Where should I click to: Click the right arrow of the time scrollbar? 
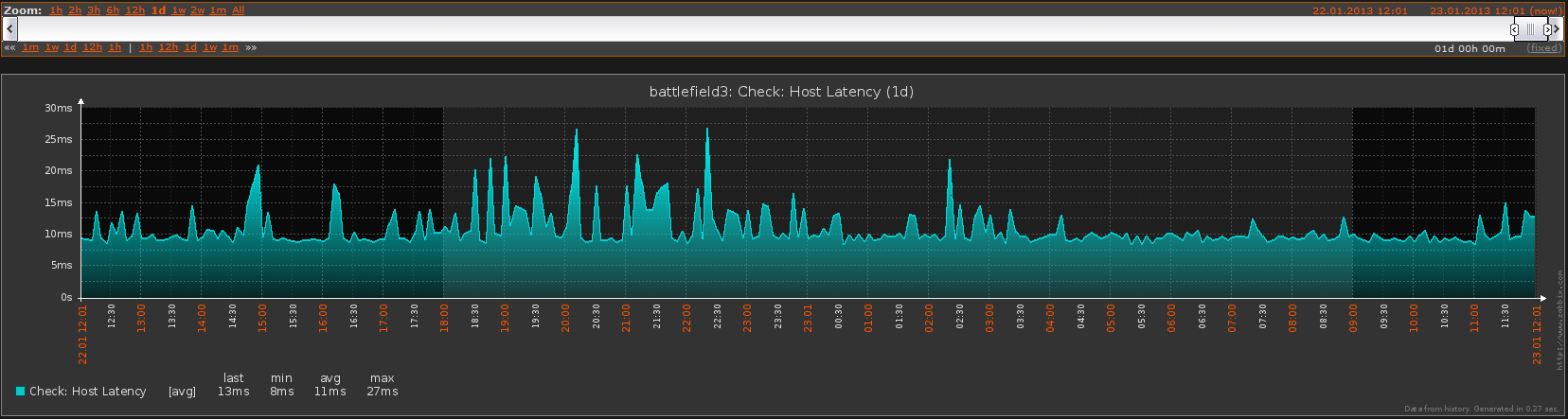1558,29
